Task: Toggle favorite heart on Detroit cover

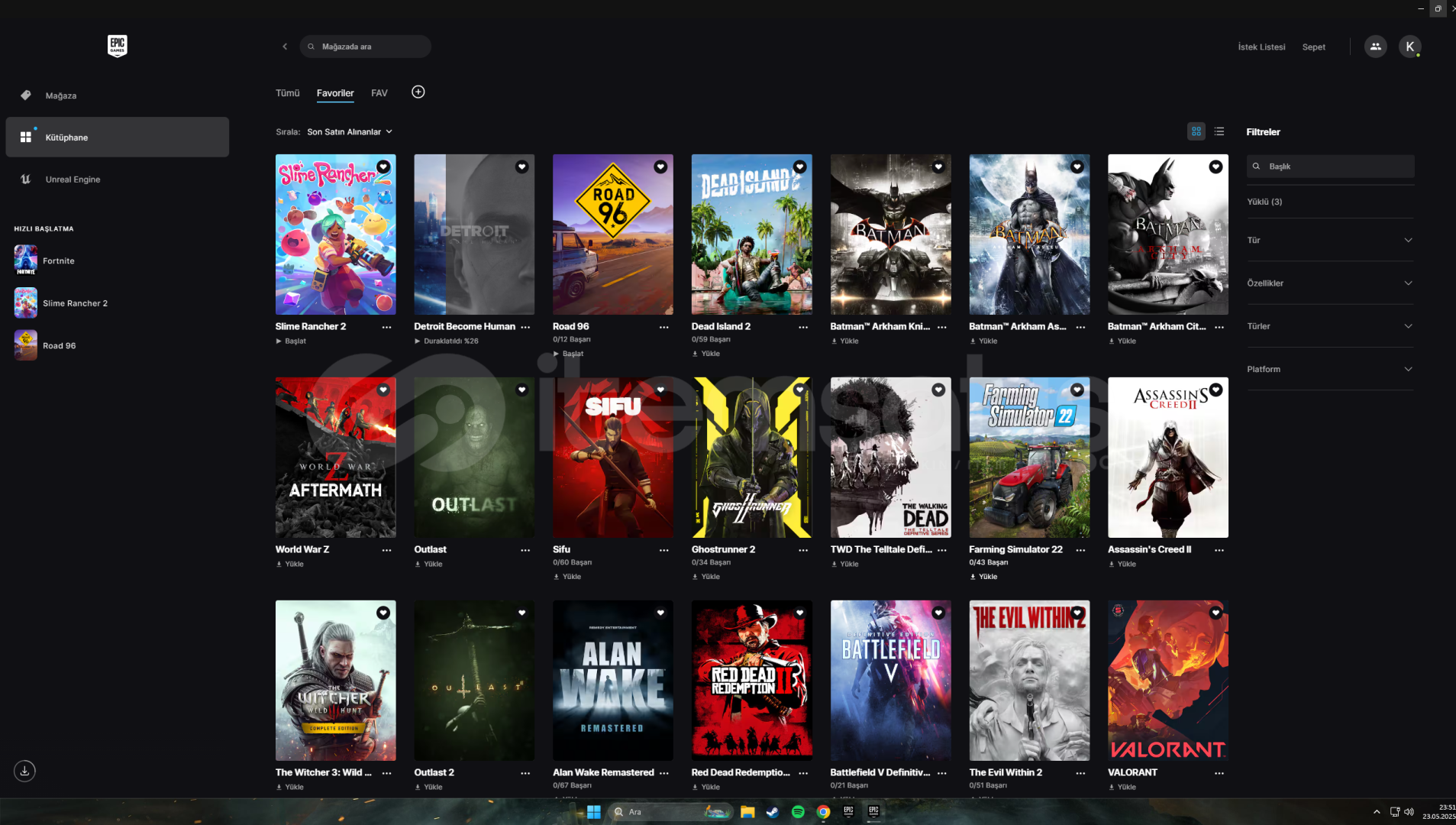Action: [522, 167]
